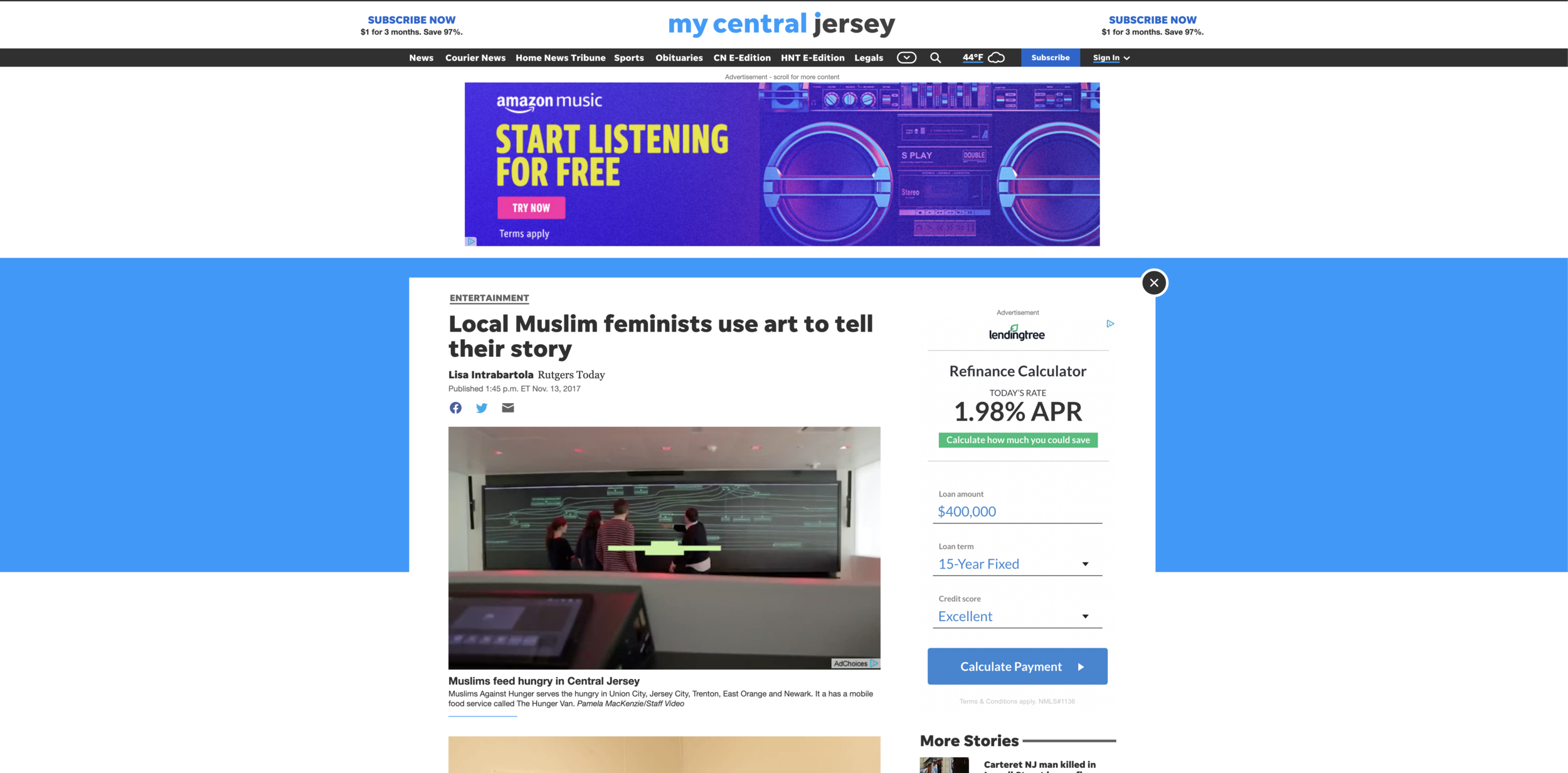Share article via Twitter bird icon

(482, 408)
